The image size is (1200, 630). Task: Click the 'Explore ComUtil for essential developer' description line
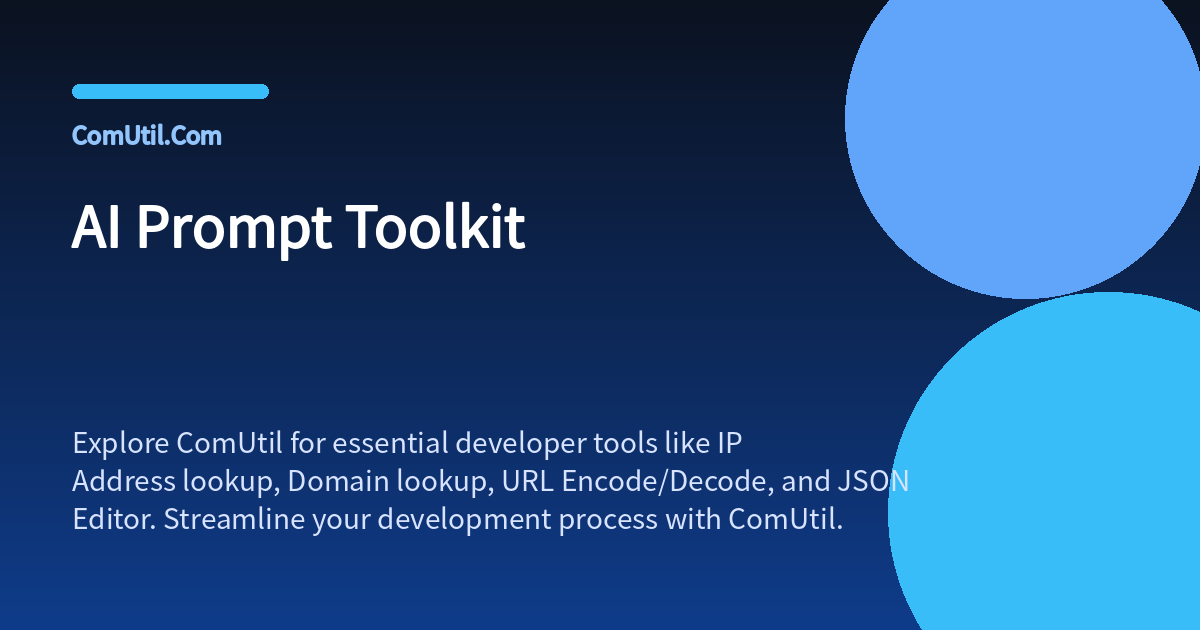pos(408,443)
